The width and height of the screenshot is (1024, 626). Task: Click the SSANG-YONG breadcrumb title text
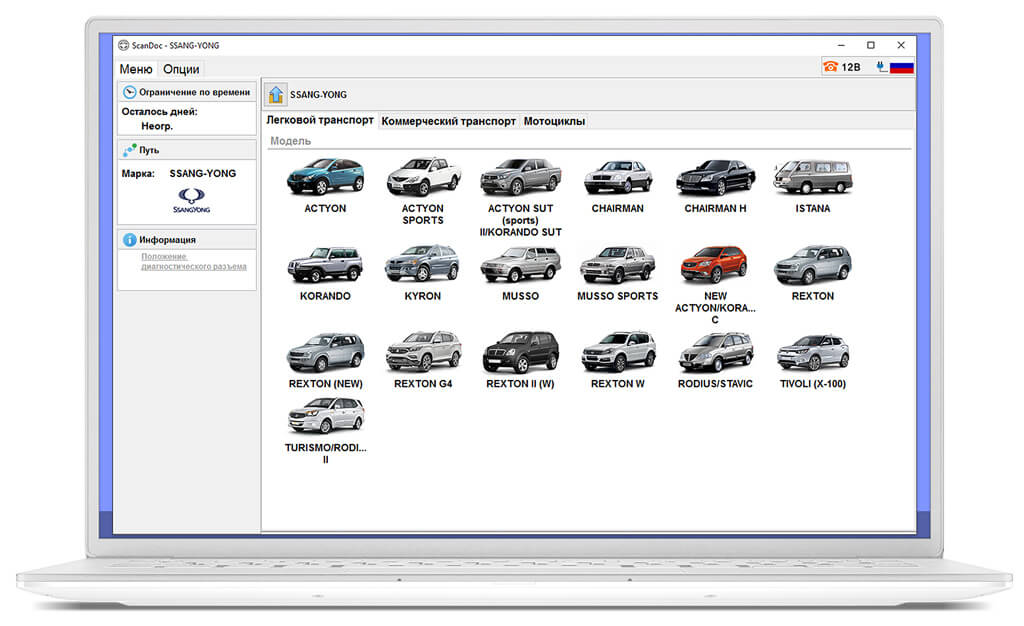318,95
